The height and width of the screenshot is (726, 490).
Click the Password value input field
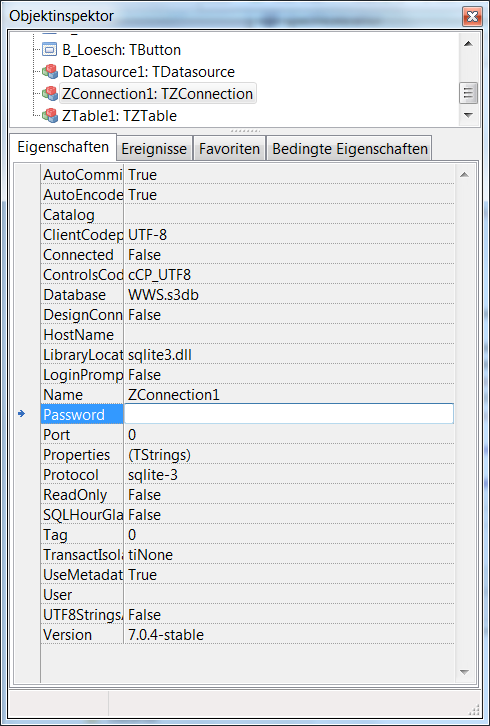pos(289,414)
